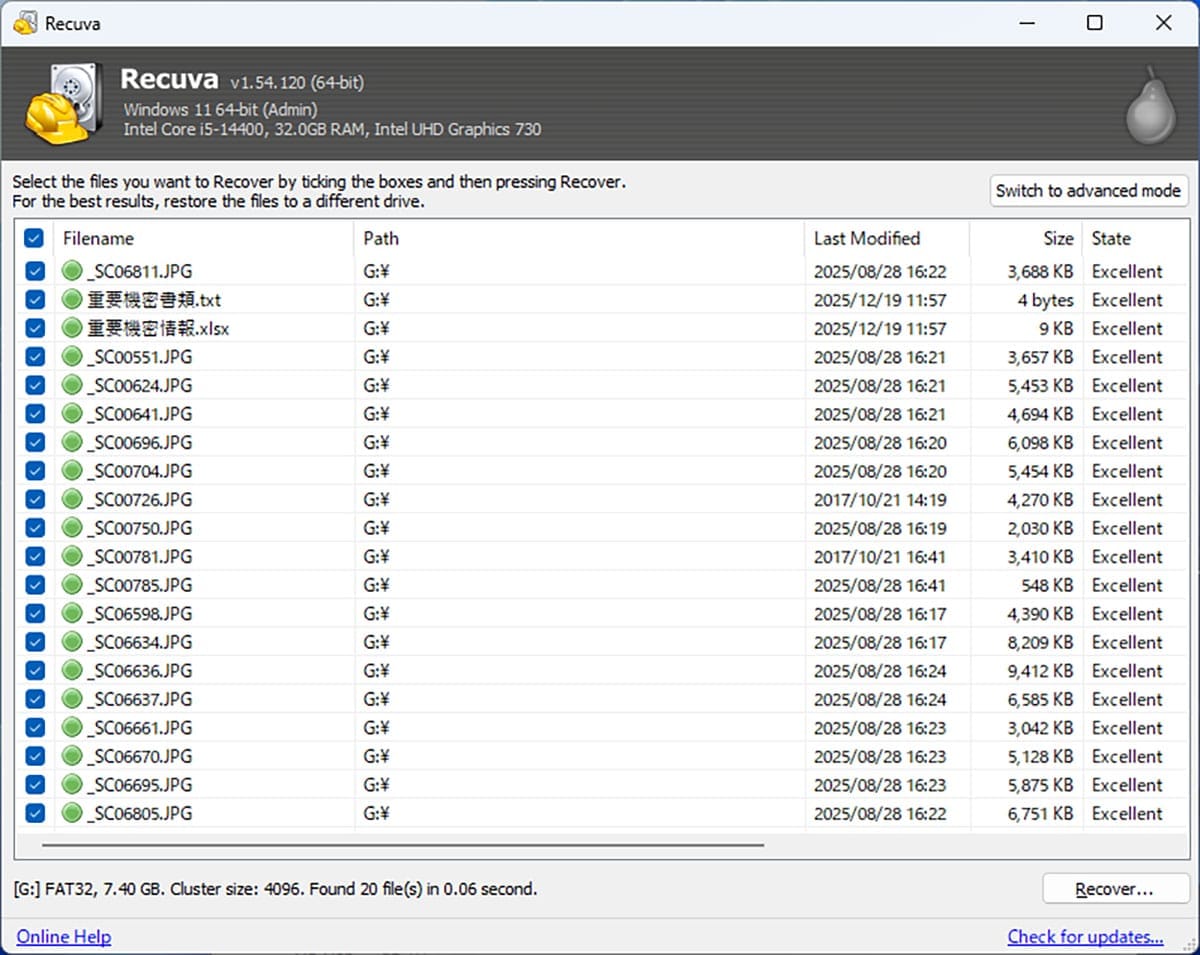This screenshot has width=1200, height=955.
Task: Sort files by Last Modified column
Action: [x=866, y=238]
